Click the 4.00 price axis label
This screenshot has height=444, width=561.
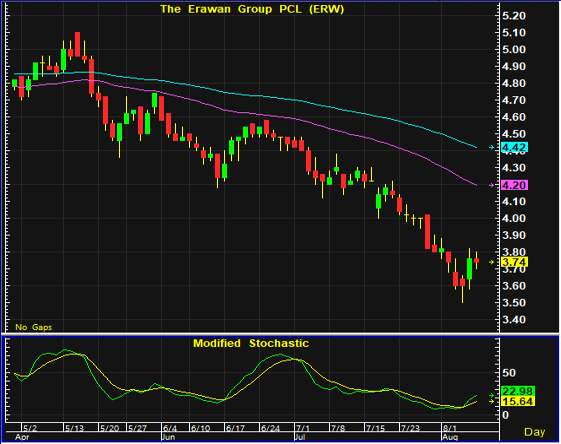514,218
